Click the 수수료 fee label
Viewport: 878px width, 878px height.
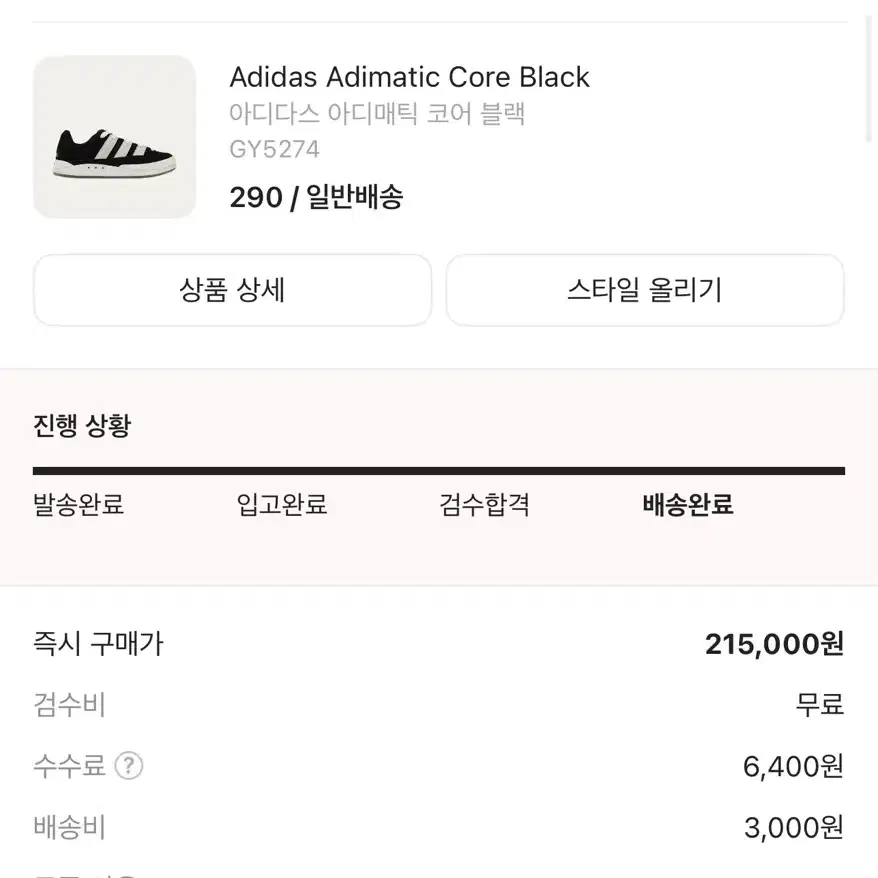(x=70, y=766)
